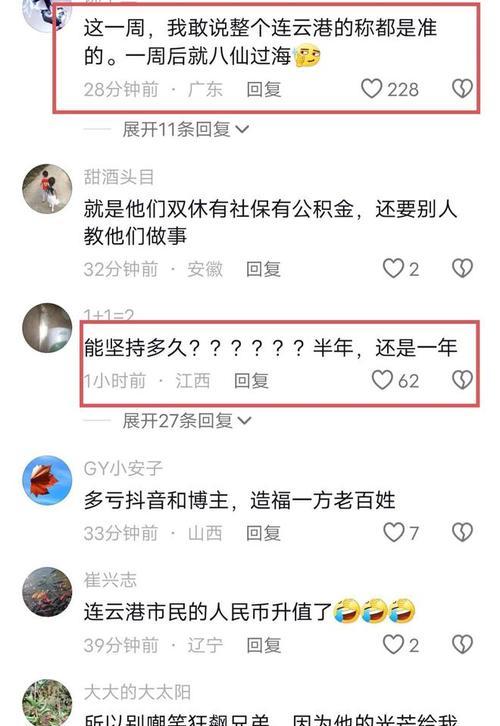This screenshot has width=500, height=726.
Task: Reply to the 1小时前 江西 comment
Action: point(251,381)
